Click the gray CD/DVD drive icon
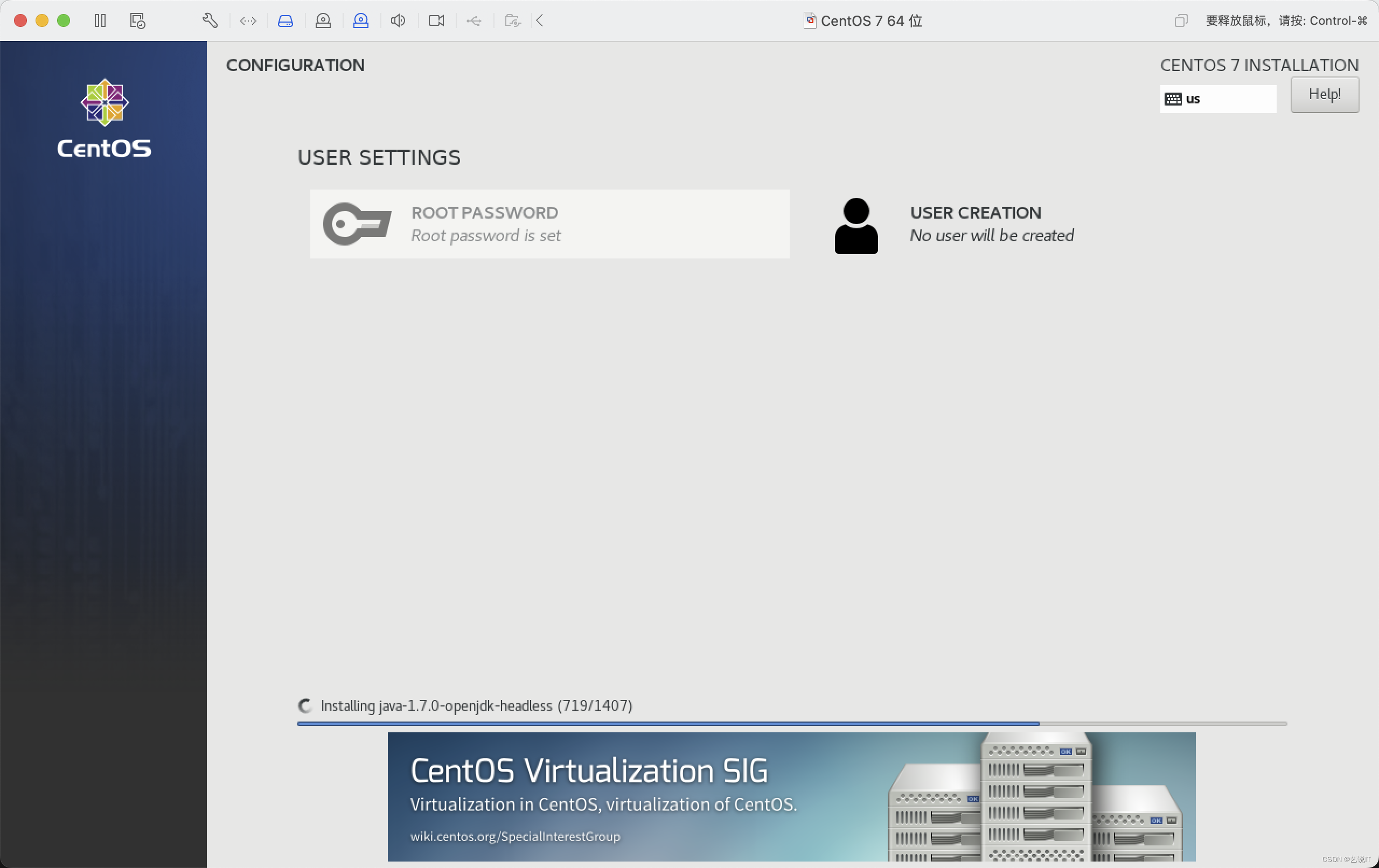Screen dimensions: 1379x868 pos(323,20)
